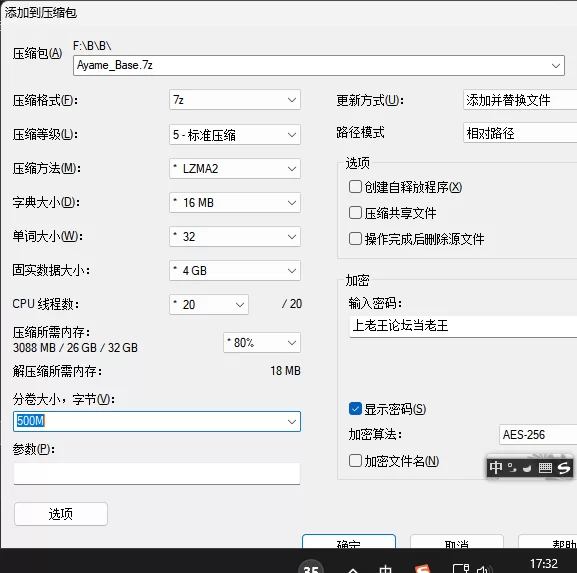Open the memory usage 80% dropdown
The height and width of the screenshot is (573, 577).
262,343
